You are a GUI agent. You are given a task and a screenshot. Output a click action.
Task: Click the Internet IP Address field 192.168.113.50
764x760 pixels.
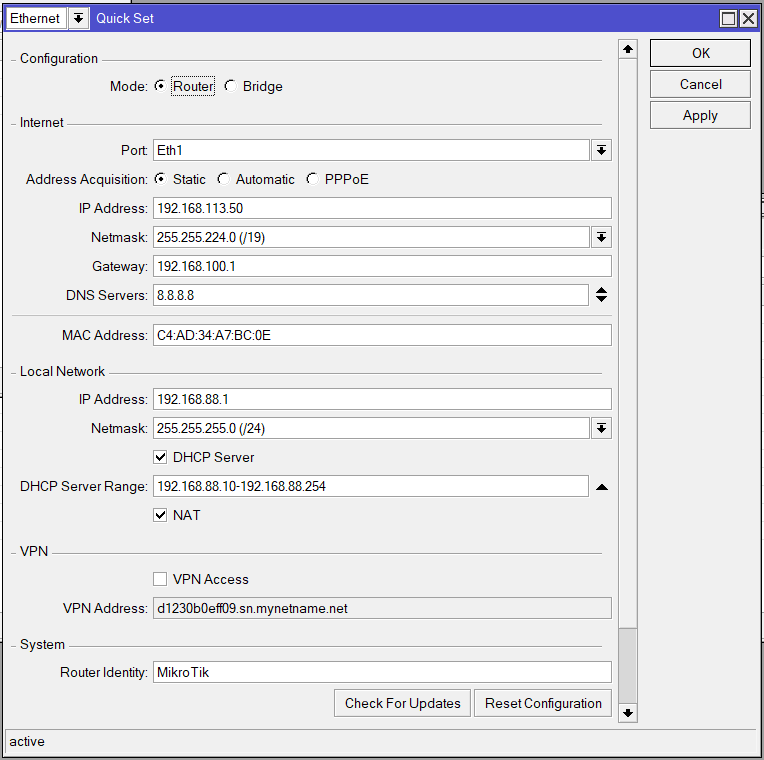(382, 208)
